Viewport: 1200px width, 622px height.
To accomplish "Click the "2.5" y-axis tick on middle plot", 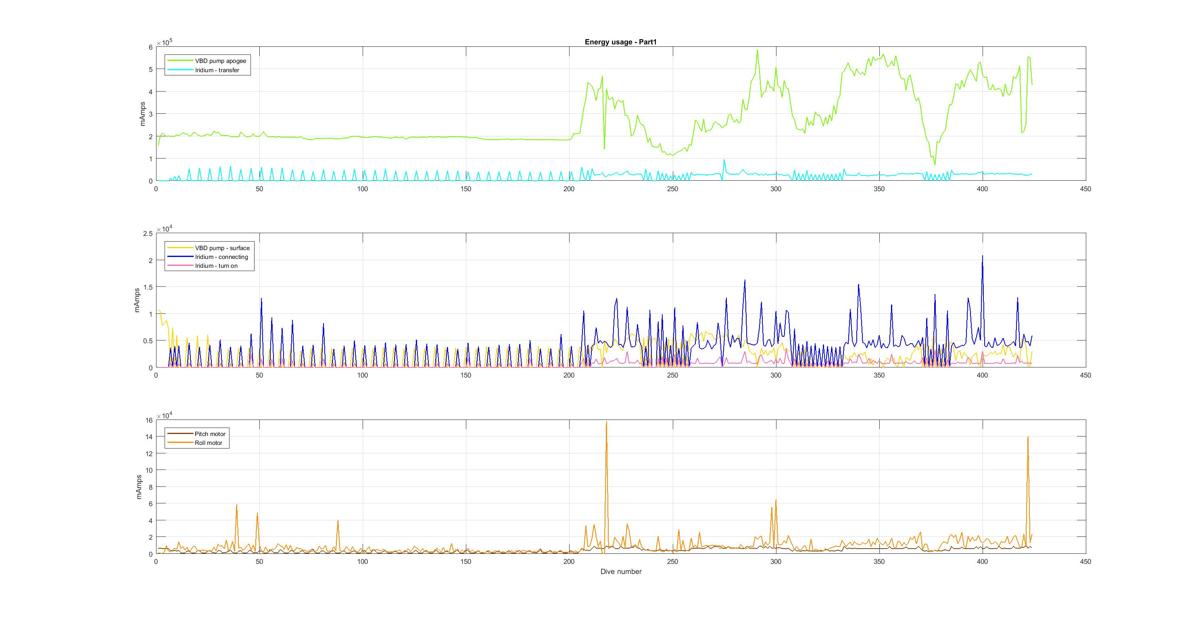I will point(148,233).
